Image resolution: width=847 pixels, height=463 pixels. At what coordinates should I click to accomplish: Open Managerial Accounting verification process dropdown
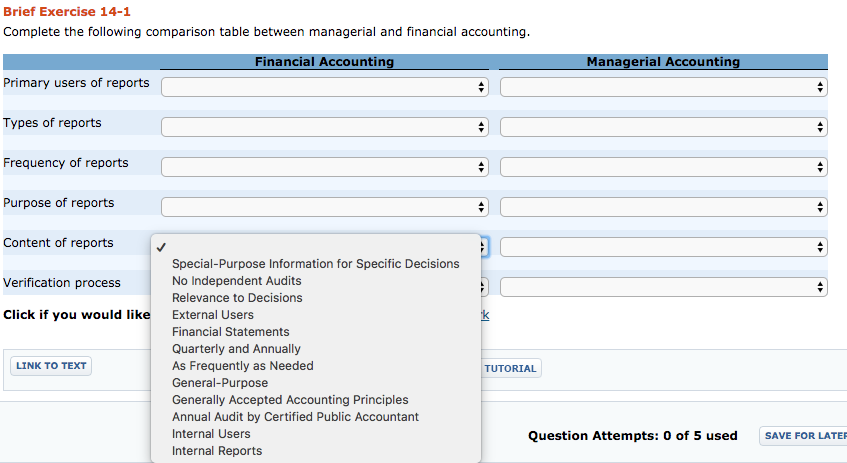point(664,287)
